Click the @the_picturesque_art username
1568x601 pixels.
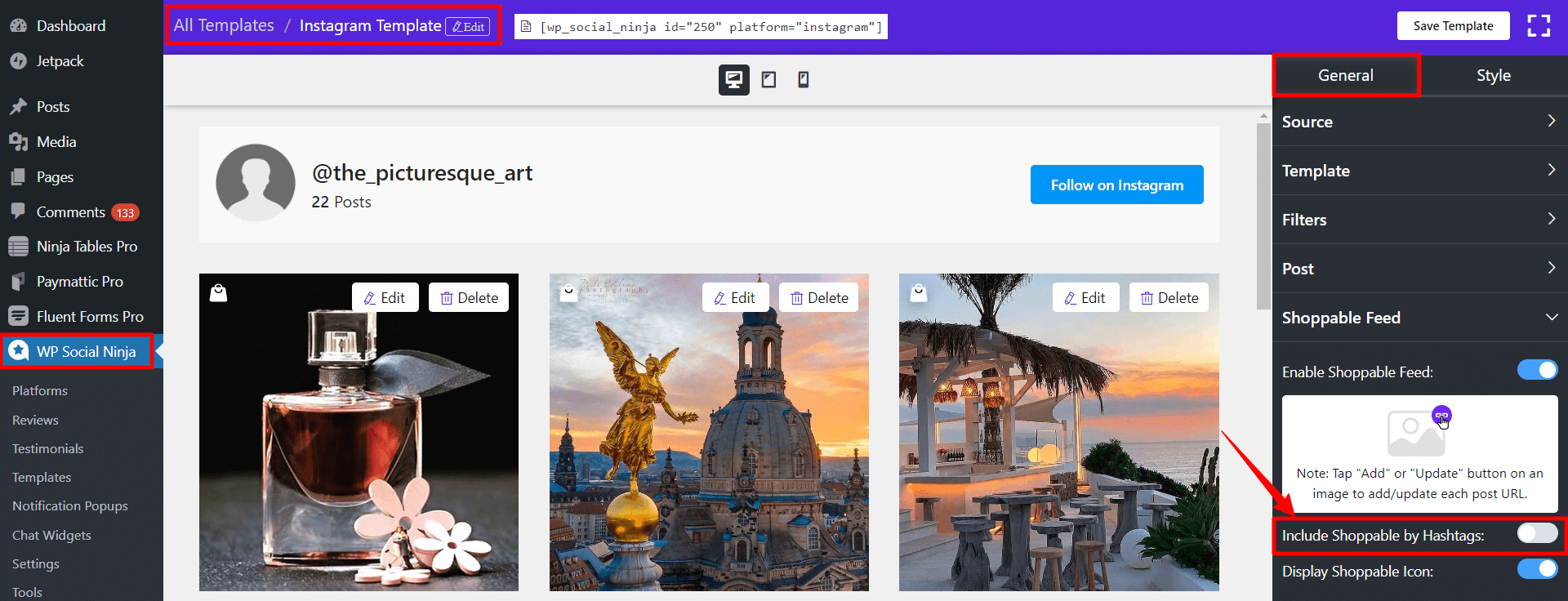point(422,173)
